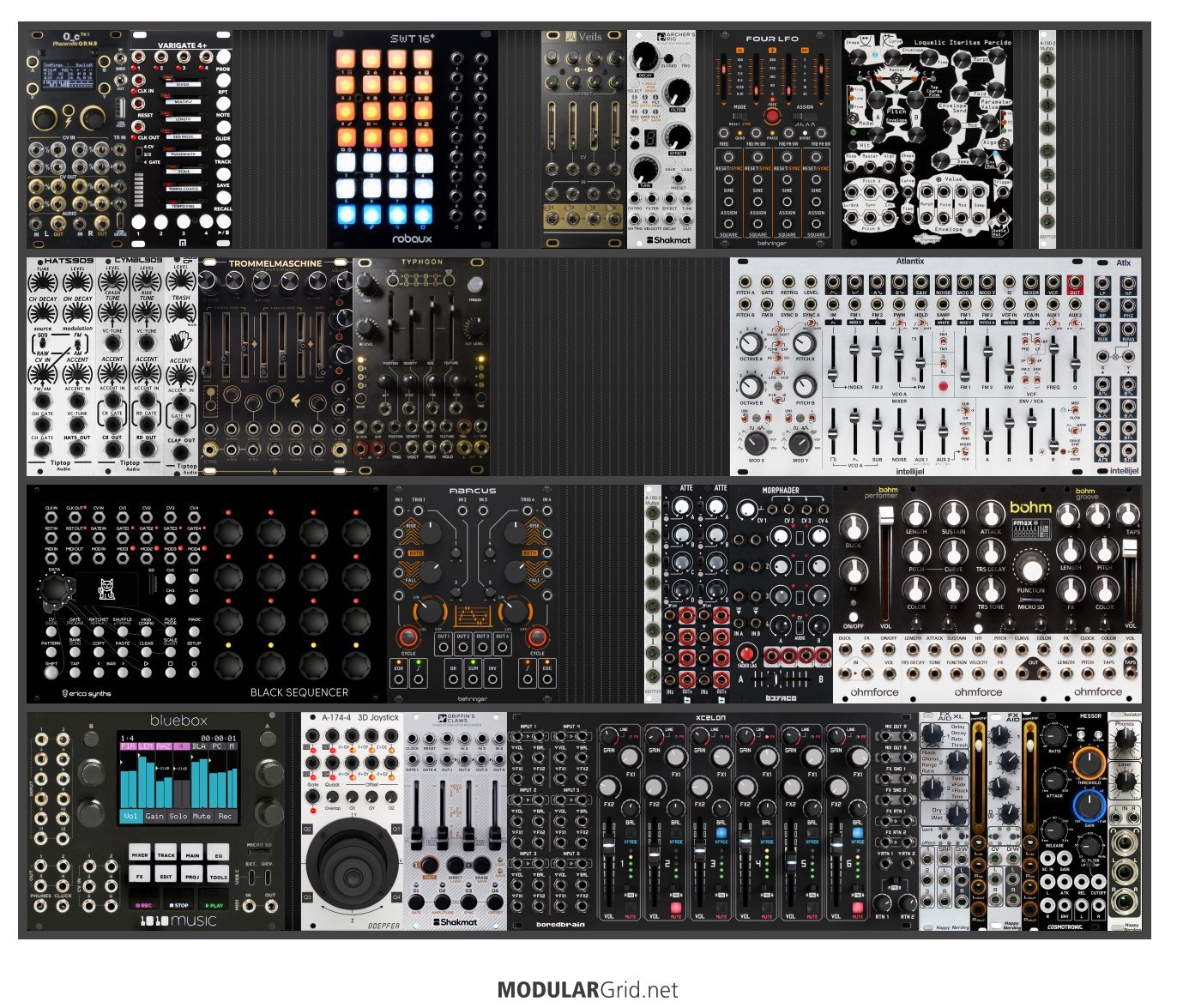Click the blue GAIN knob on Messor
This screenshot has height=1008, width=1177.
(x=1089, y=806)
